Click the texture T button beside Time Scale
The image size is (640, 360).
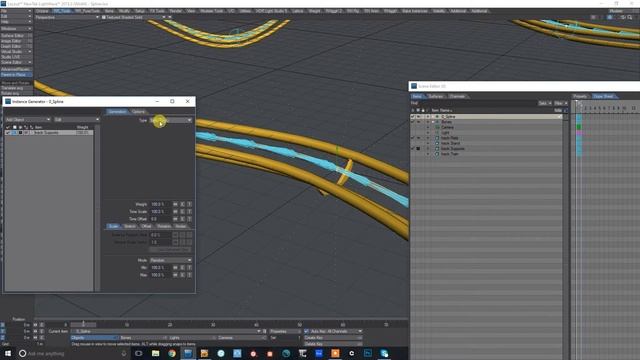tap(189, 211)
